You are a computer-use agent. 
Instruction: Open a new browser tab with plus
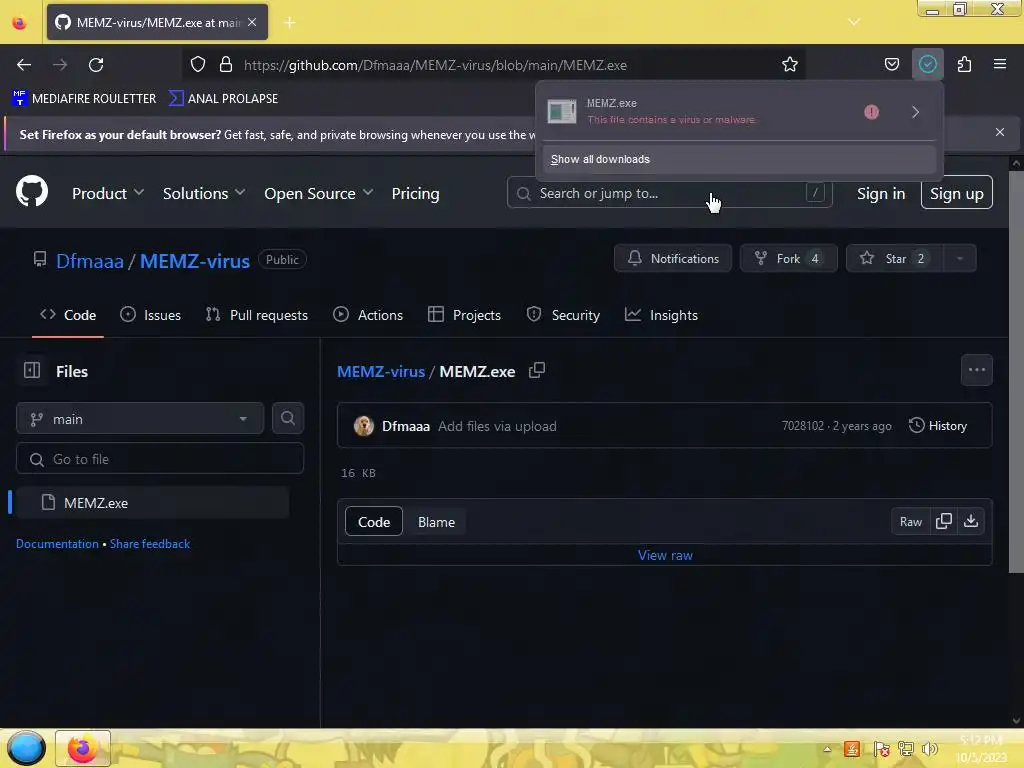coord(290,23)
